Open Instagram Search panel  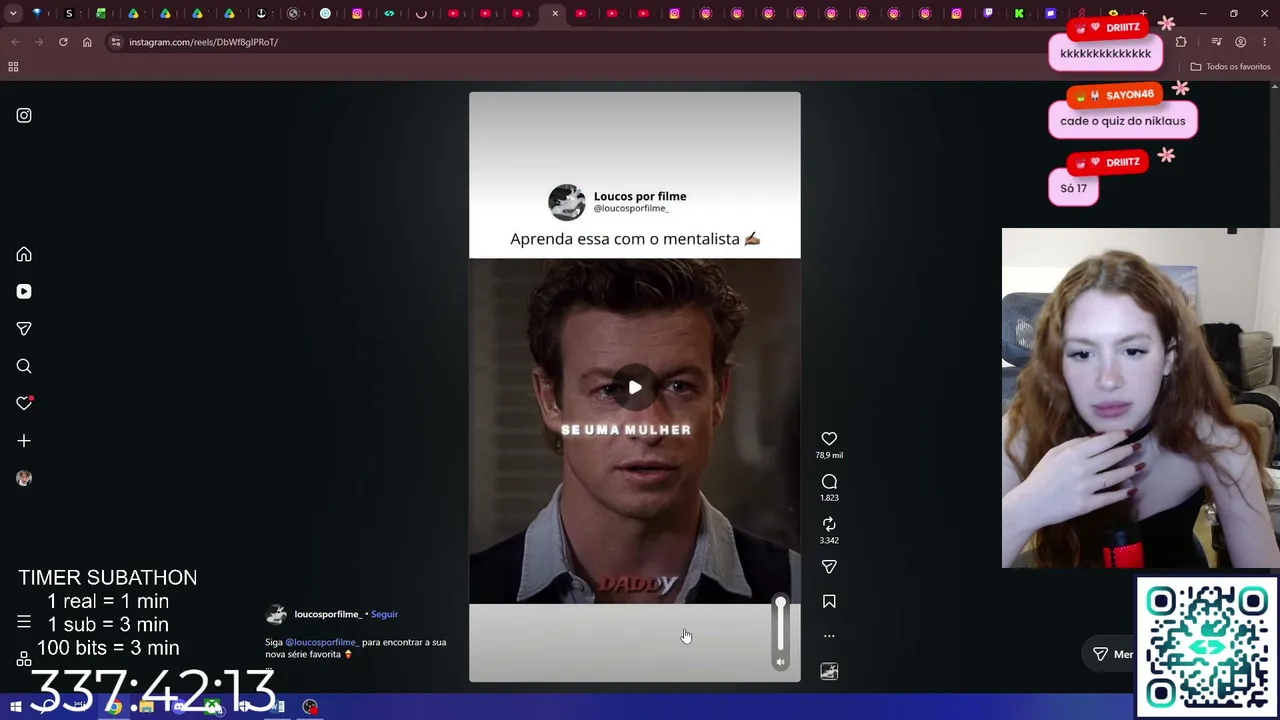(x=24, y=366)
